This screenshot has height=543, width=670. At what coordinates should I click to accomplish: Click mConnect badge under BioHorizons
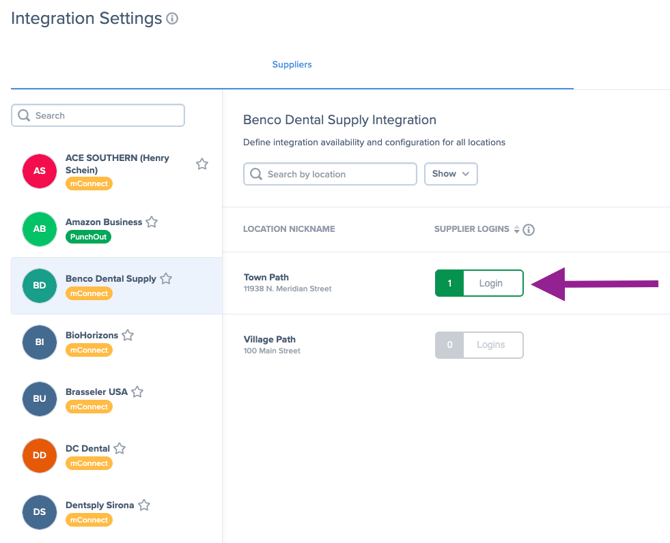pos(89,350)
